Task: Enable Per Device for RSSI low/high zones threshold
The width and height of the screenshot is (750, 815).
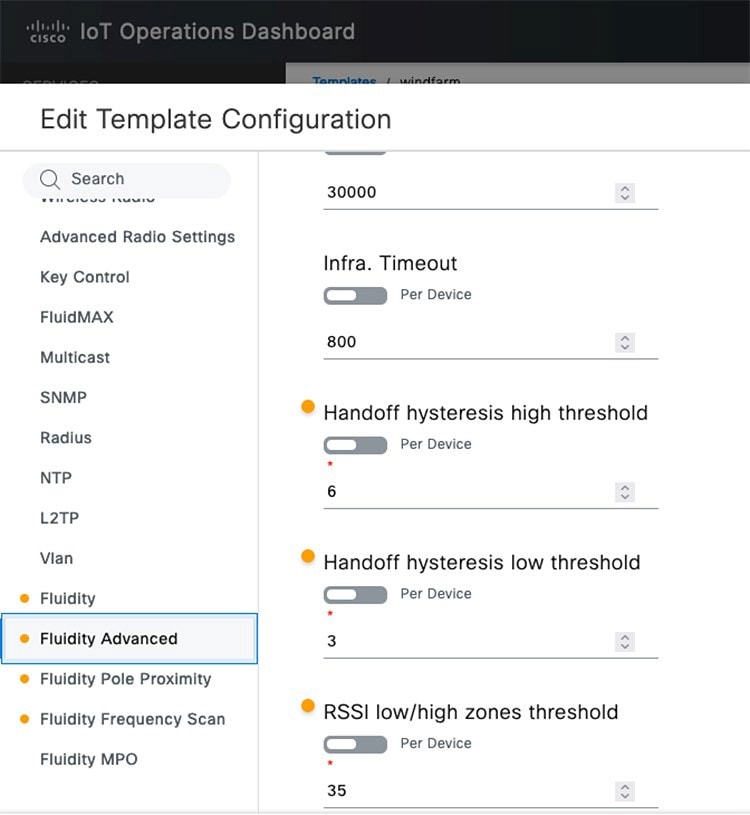Action: coord(355,744)
